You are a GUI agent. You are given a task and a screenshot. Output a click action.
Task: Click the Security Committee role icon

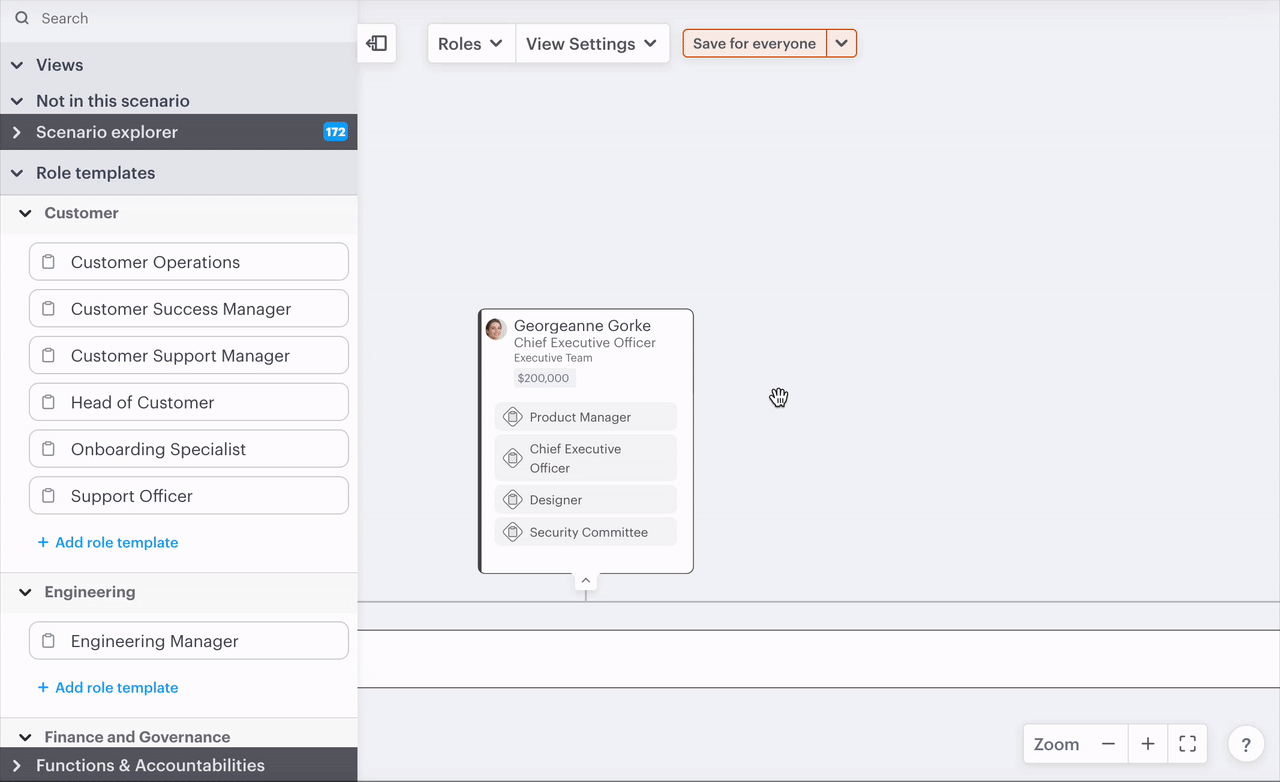click(513, 532)
